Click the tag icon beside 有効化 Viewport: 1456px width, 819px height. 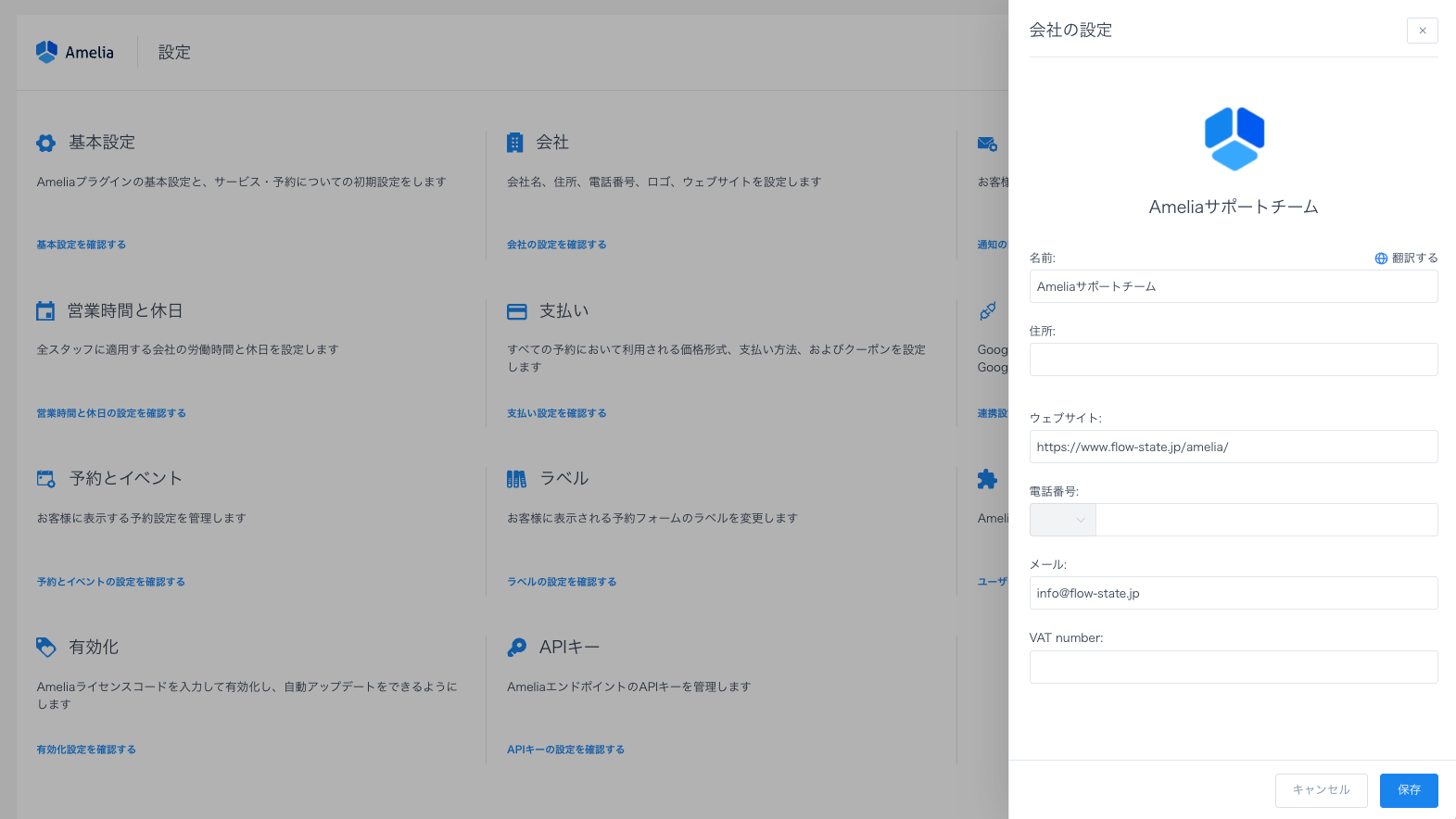coord(46,647)
